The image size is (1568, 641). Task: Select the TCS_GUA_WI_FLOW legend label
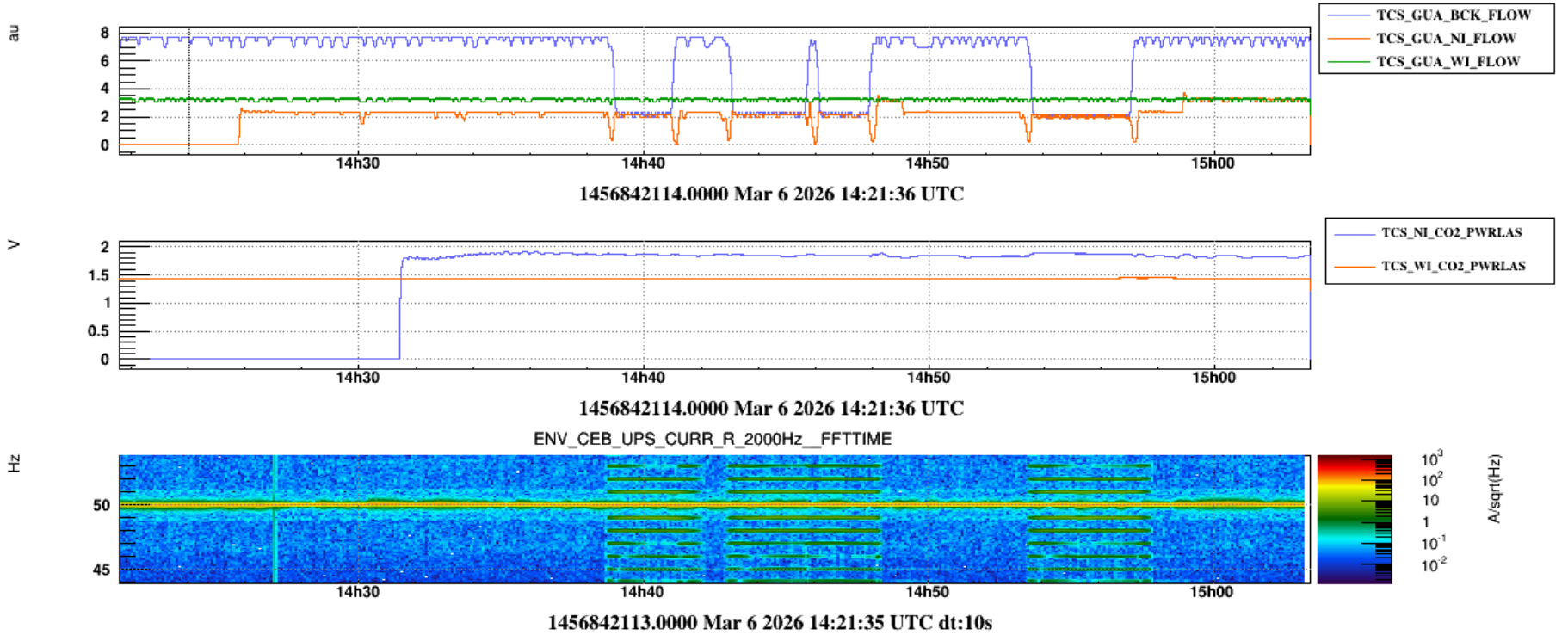[1448, 62]
